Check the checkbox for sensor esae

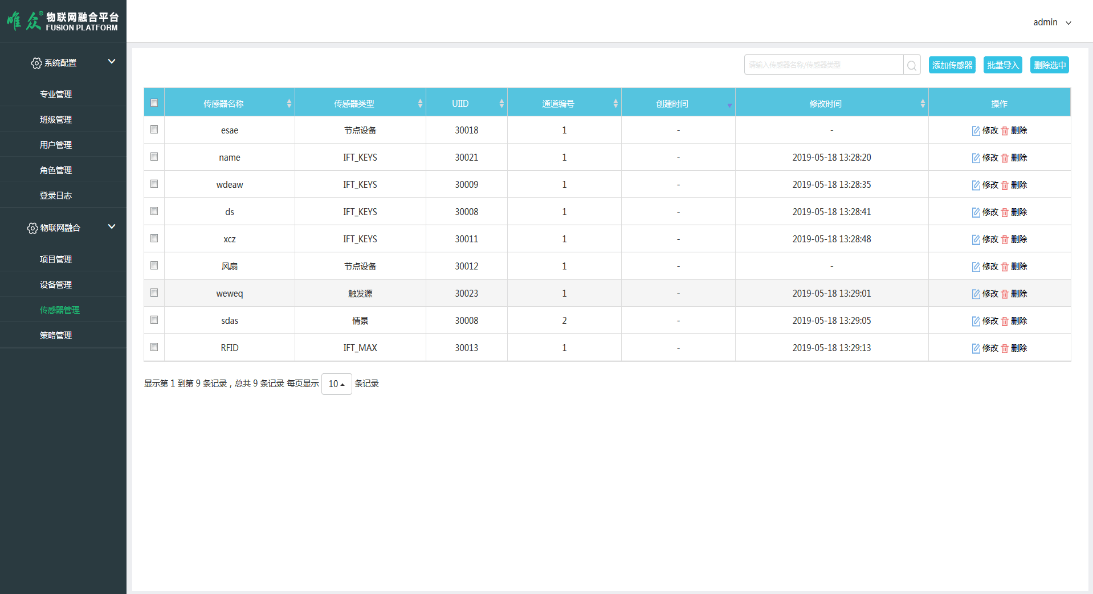pyautogui.click(x=154, y=130)
